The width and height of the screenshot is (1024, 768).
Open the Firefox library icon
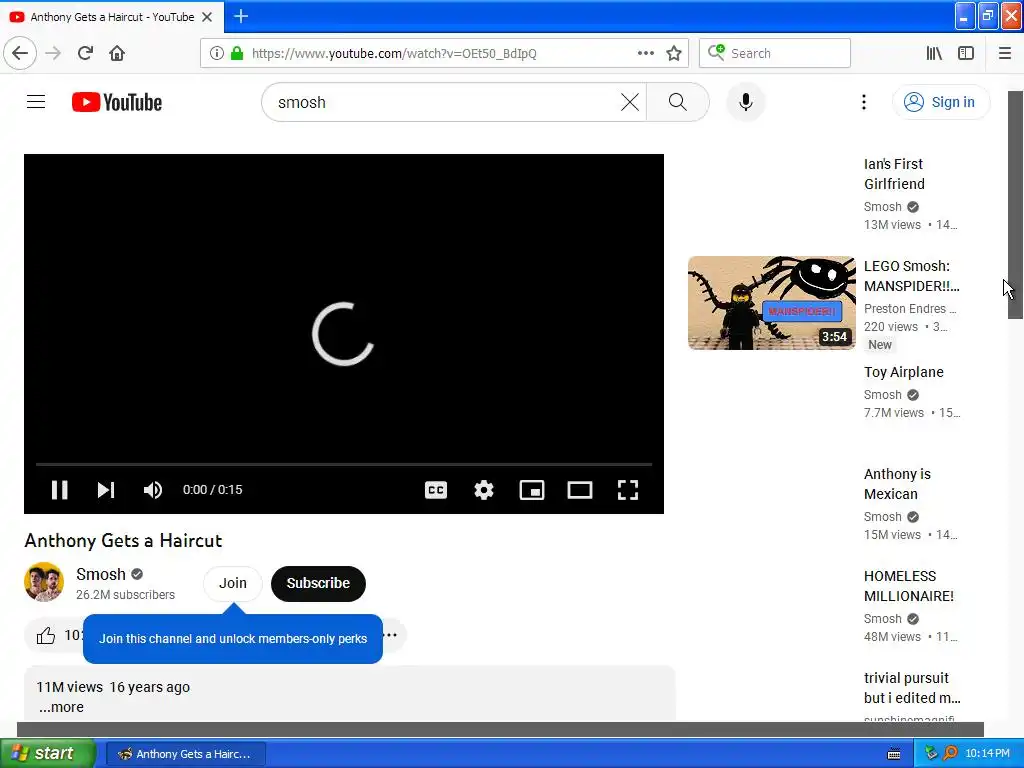point(934,54)
